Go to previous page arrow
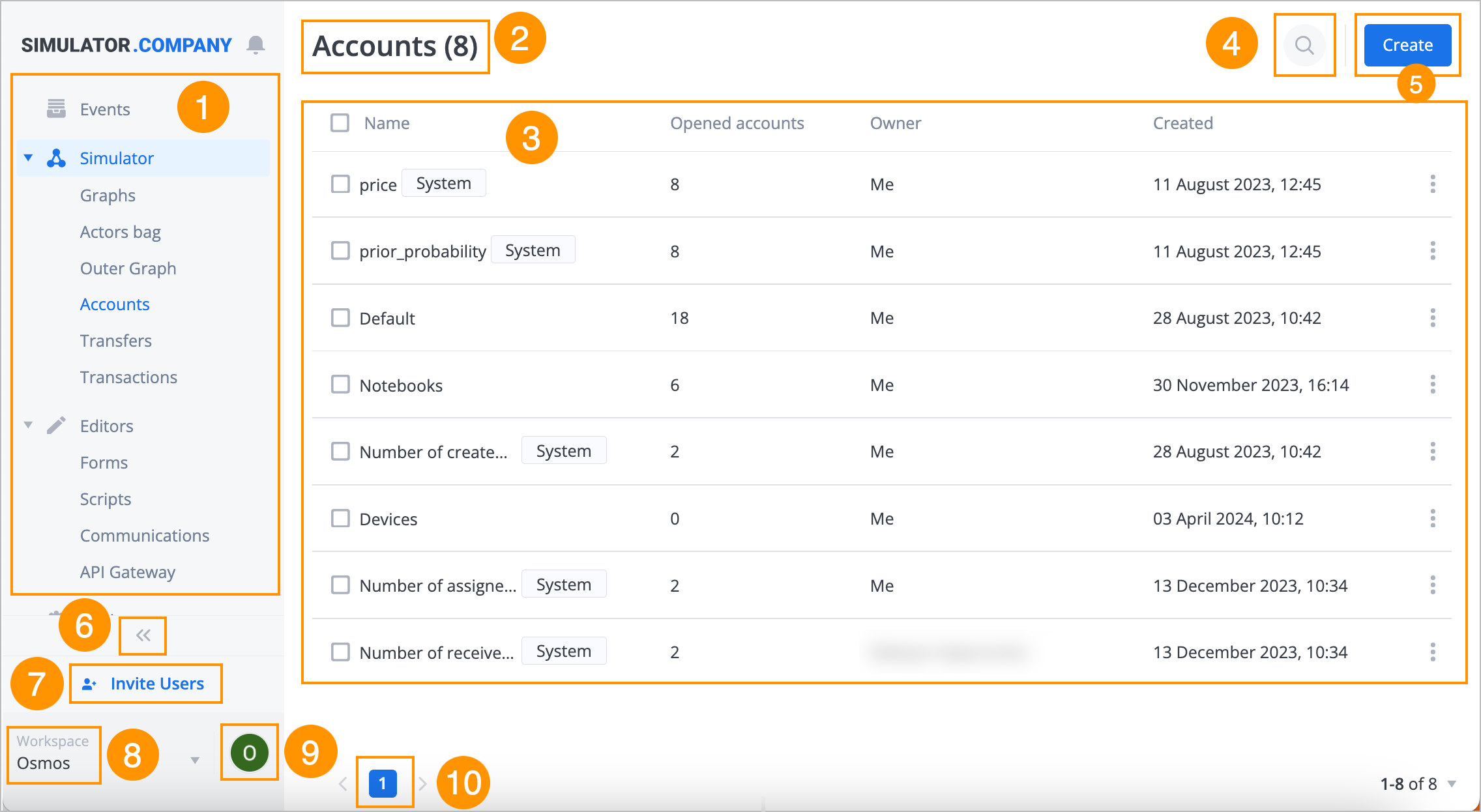Image resolution: width=1481 pixels, height=812 pixels. tap(343, 784)
